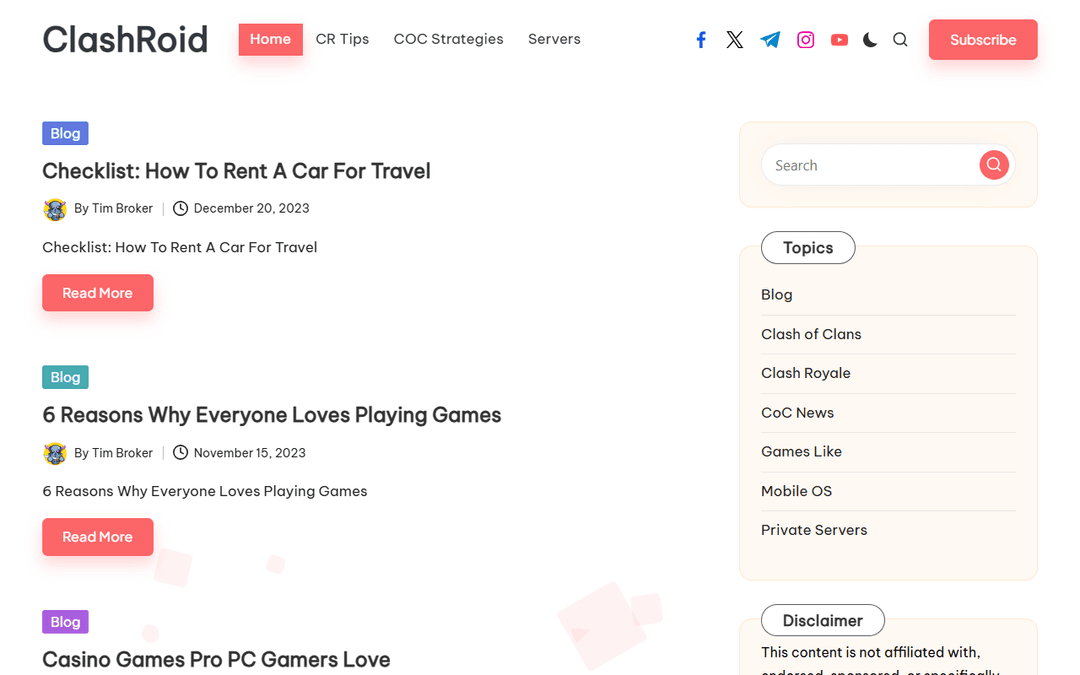Click Tim Broker avatar on 6 Reasons post
1080x675 pixels.
(55, 453)
